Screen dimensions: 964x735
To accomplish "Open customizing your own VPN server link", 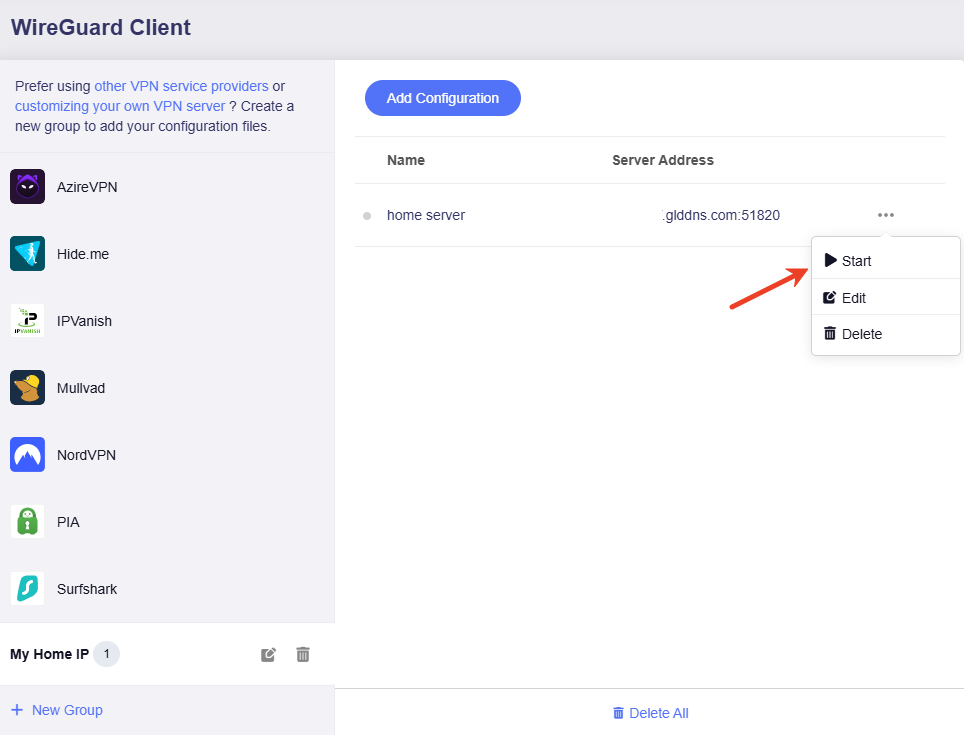I will pos(120,106).
